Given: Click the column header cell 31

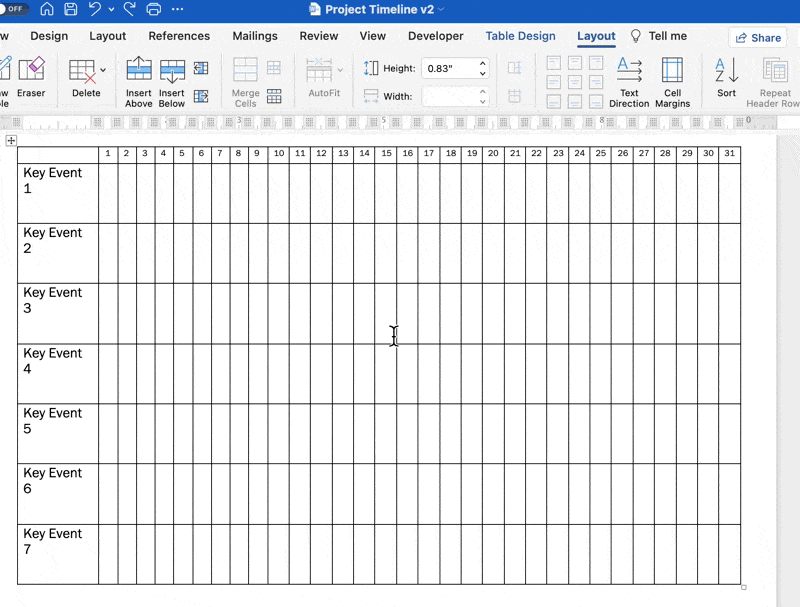Looking at the screenshot, I should coord(730,155).
